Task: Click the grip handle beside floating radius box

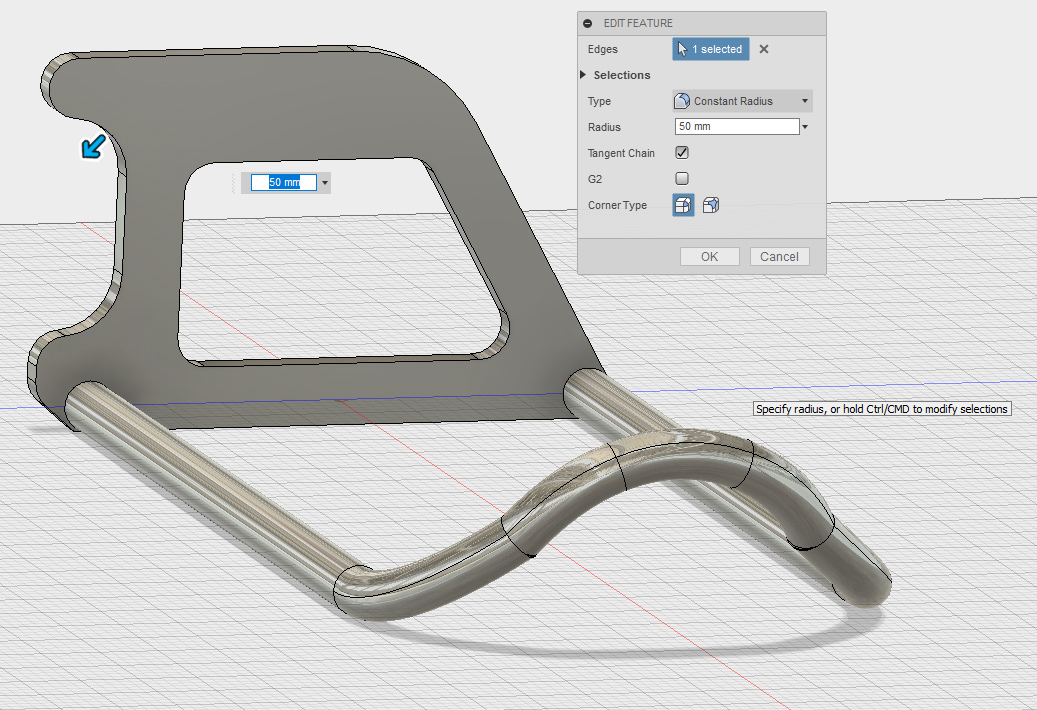Action: pos(243,183)
